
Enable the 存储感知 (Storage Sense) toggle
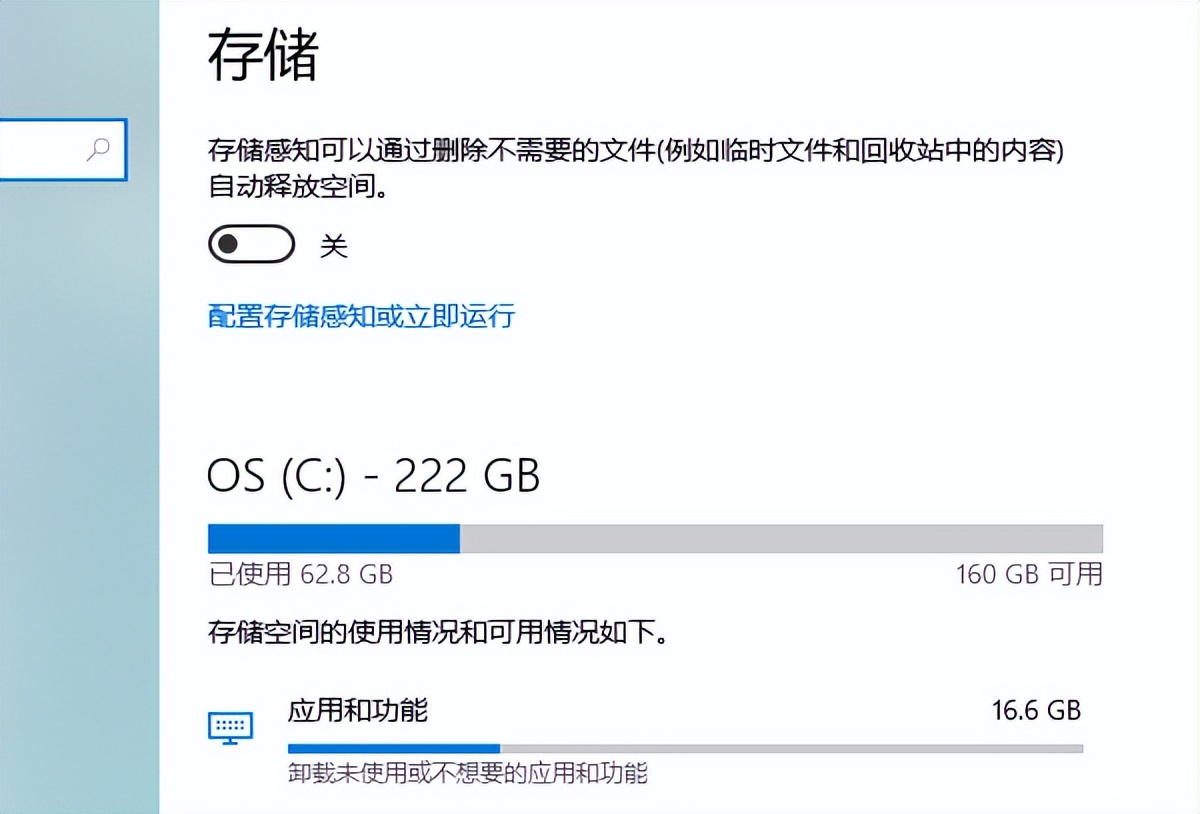(250, 244)
